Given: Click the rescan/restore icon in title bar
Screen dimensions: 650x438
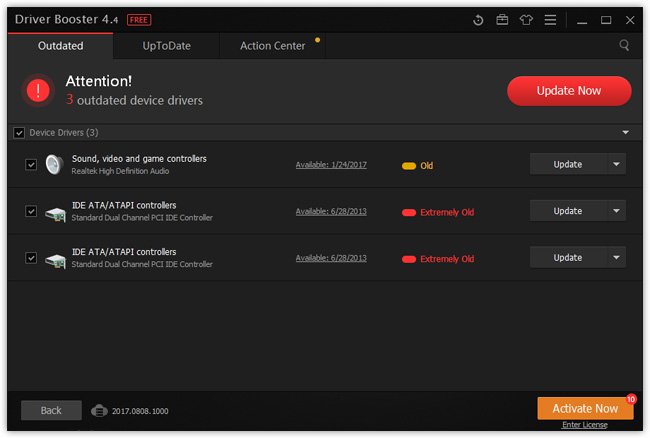Looking at the screenshot, I should tap(478, 20).
